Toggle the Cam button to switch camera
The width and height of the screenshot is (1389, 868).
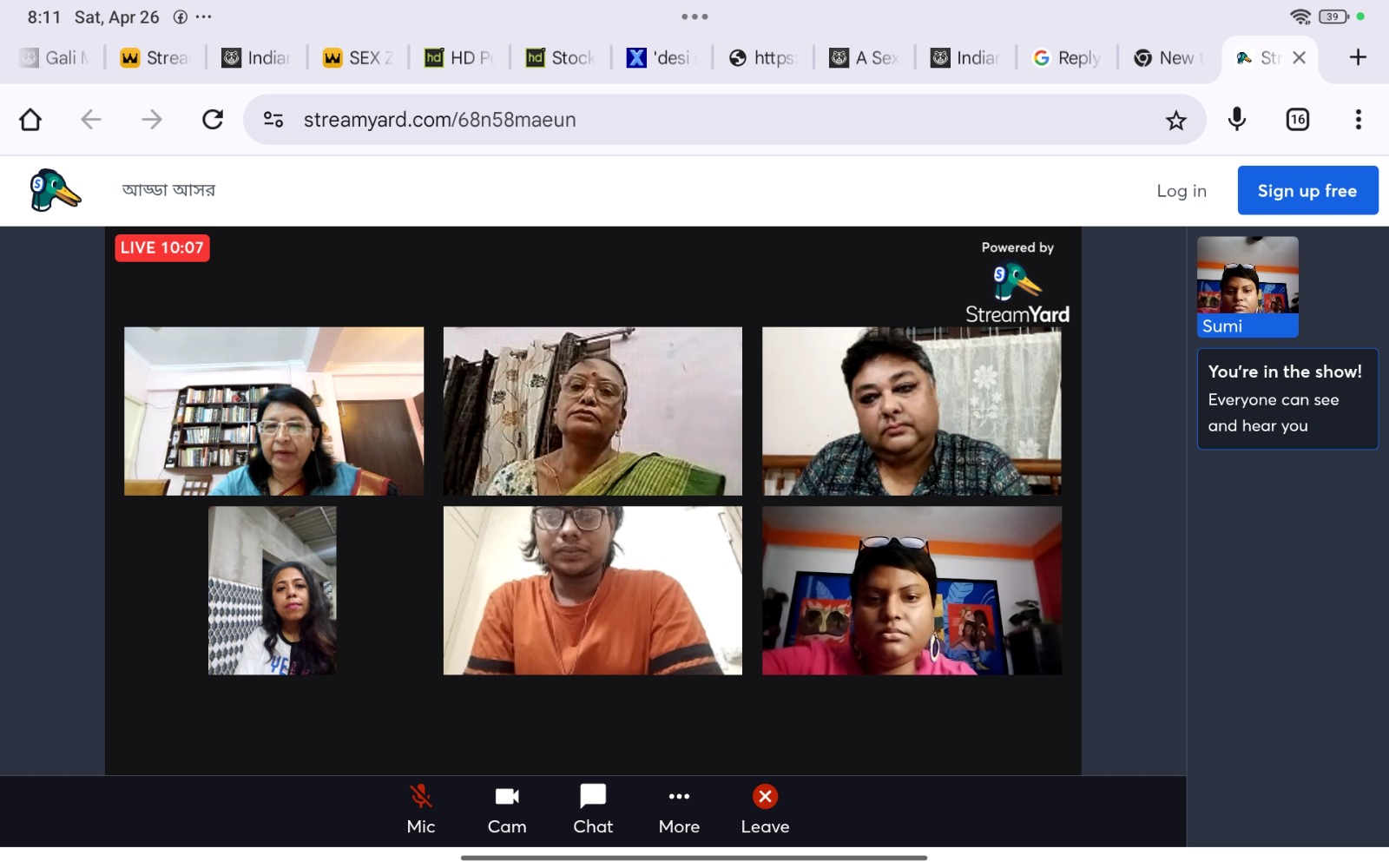[507, 809]
